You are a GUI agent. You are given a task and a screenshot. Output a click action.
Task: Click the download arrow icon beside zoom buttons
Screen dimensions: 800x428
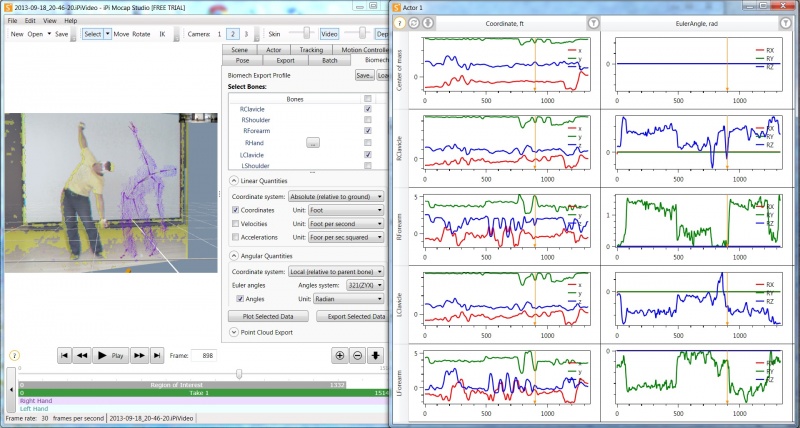[x=375, y=356]
